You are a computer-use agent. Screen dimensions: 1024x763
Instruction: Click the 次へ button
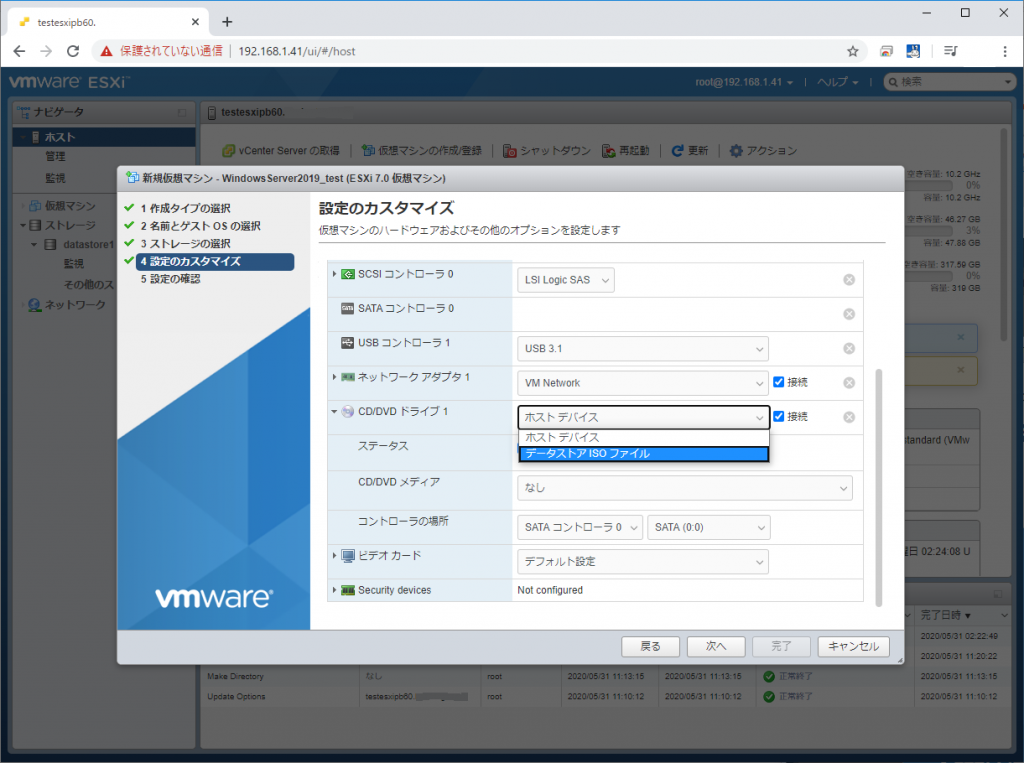[x=716, y=647]
